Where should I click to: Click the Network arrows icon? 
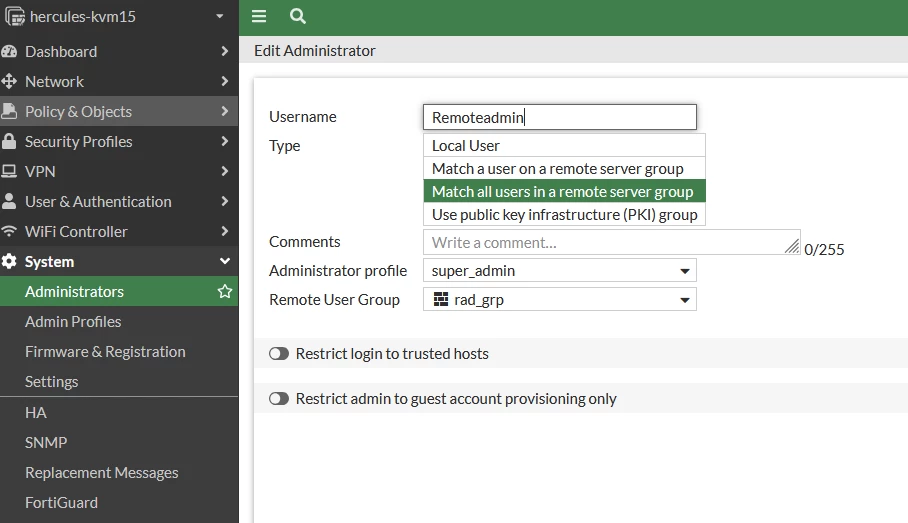[9, 82]
